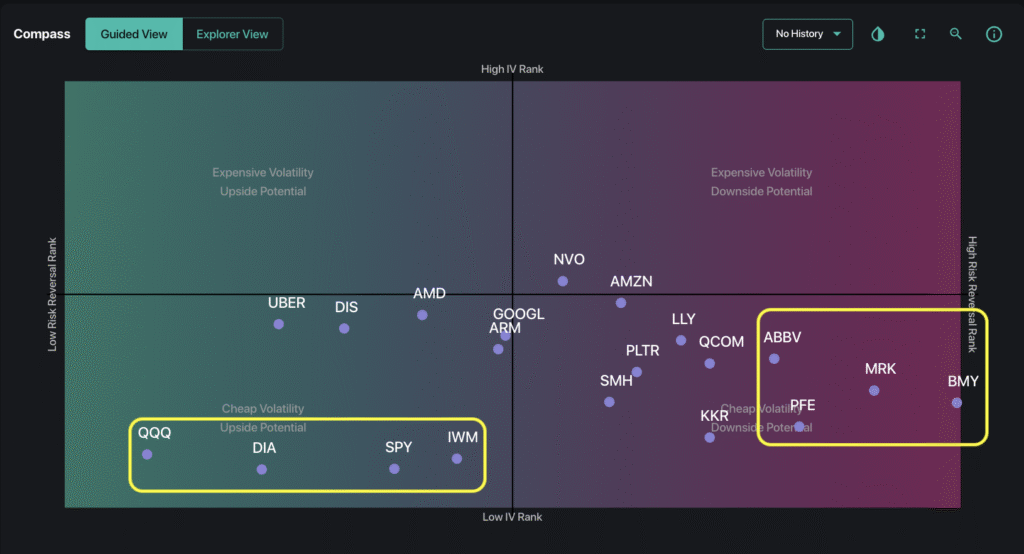Click the KKR ticker dot
The width and height of the screenshot is (1024, 554).
coord(710,437)
